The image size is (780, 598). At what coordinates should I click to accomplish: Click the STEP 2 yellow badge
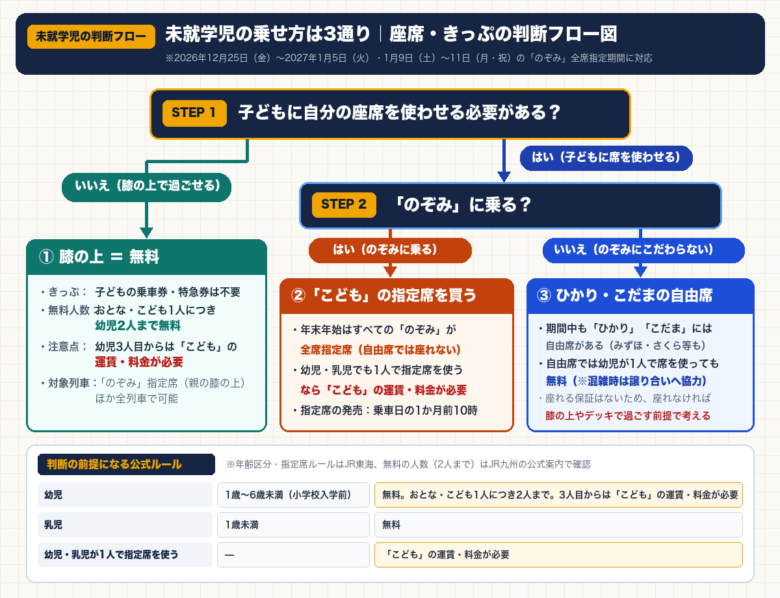[344, 204]
